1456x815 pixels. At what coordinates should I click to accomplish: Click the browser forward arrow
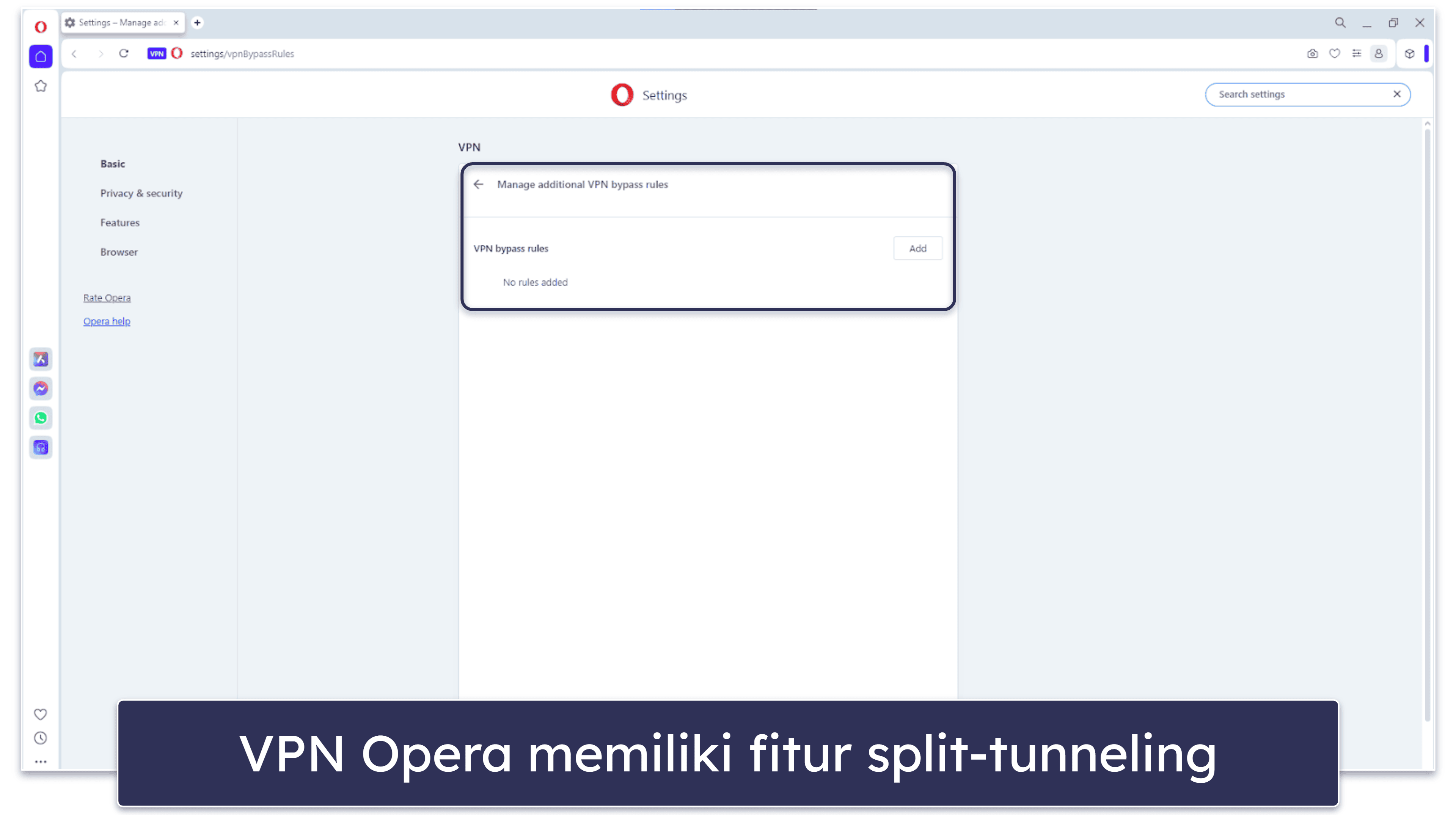pyautogui.click(x=101, y=54)
